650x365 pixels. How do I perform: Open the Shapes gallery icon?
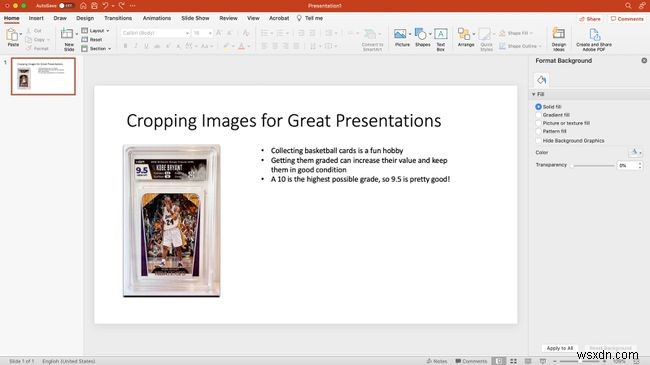[x=421, y=34]
